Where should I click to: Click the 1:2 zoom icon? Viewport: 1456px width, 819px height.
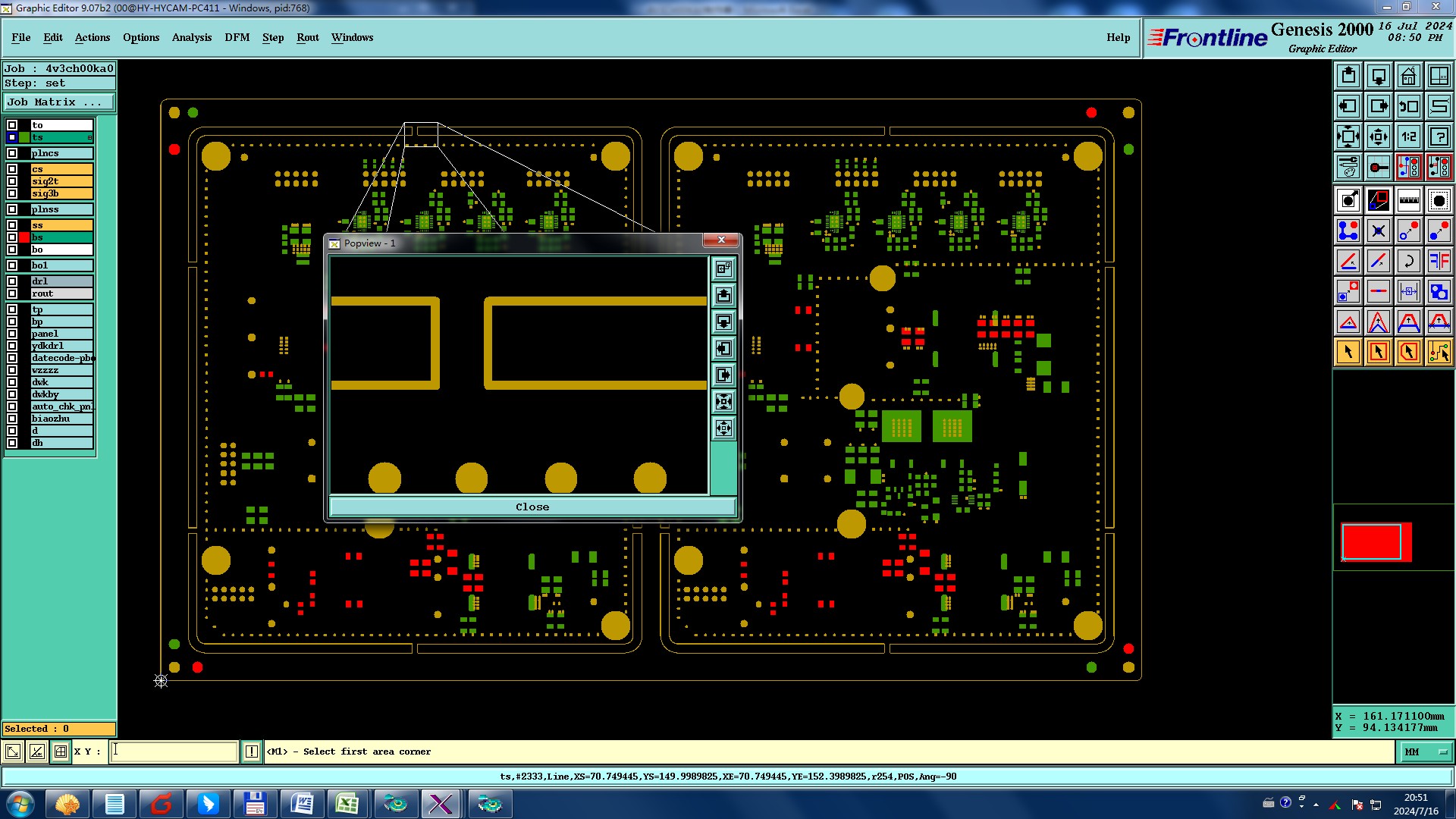(1408, 136)
